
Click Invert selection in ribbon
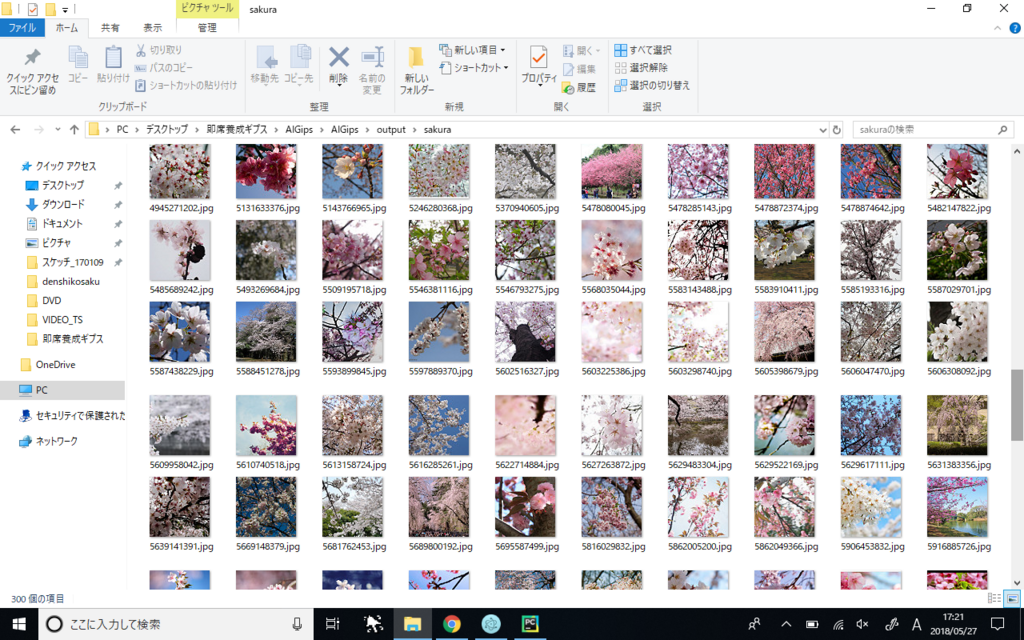click(x=652, y=85)
